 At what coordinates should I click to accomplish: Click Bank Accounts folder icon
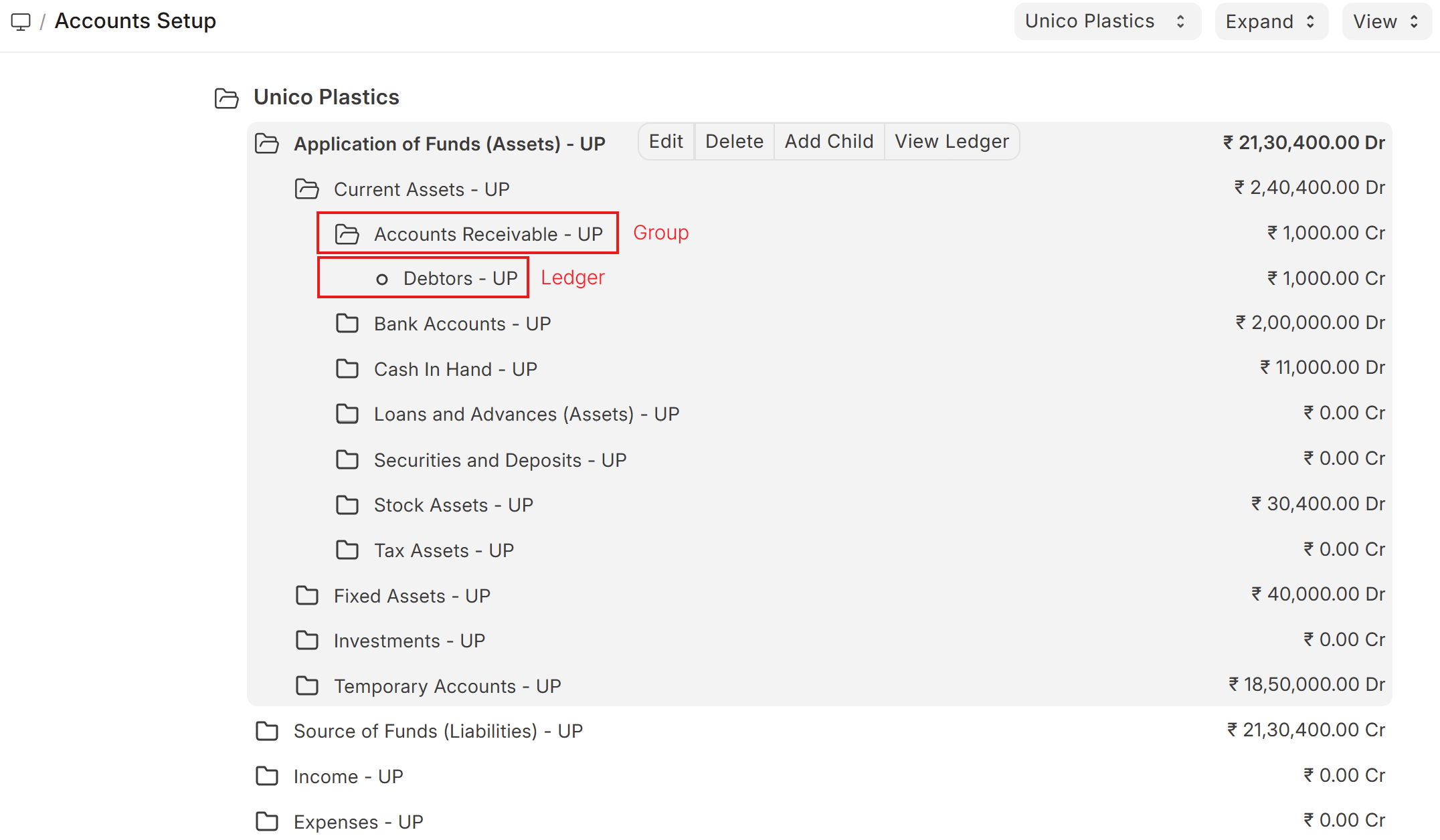(347, 324)
